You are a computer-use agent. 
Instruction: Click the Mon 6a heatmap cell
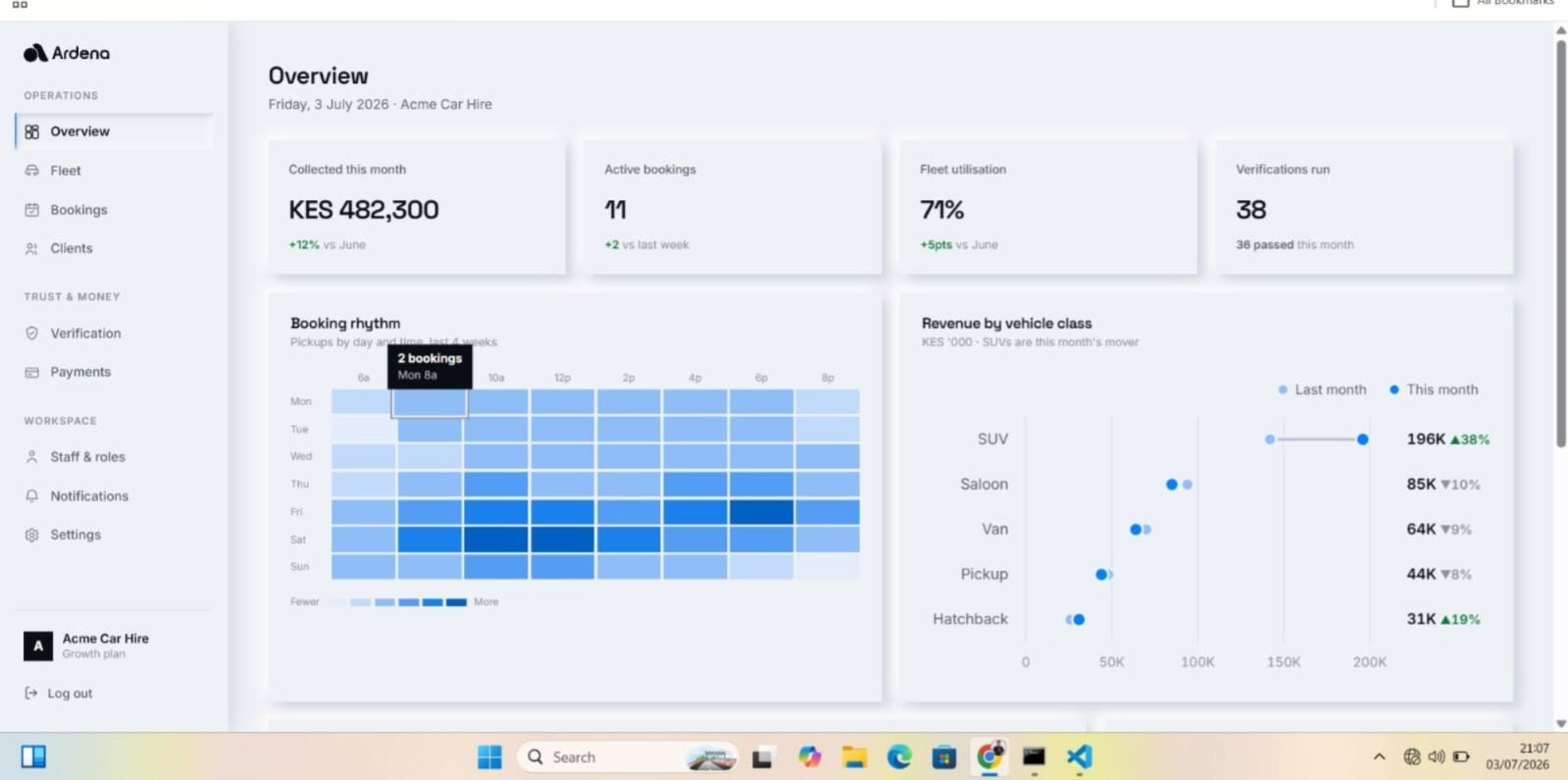364,402
